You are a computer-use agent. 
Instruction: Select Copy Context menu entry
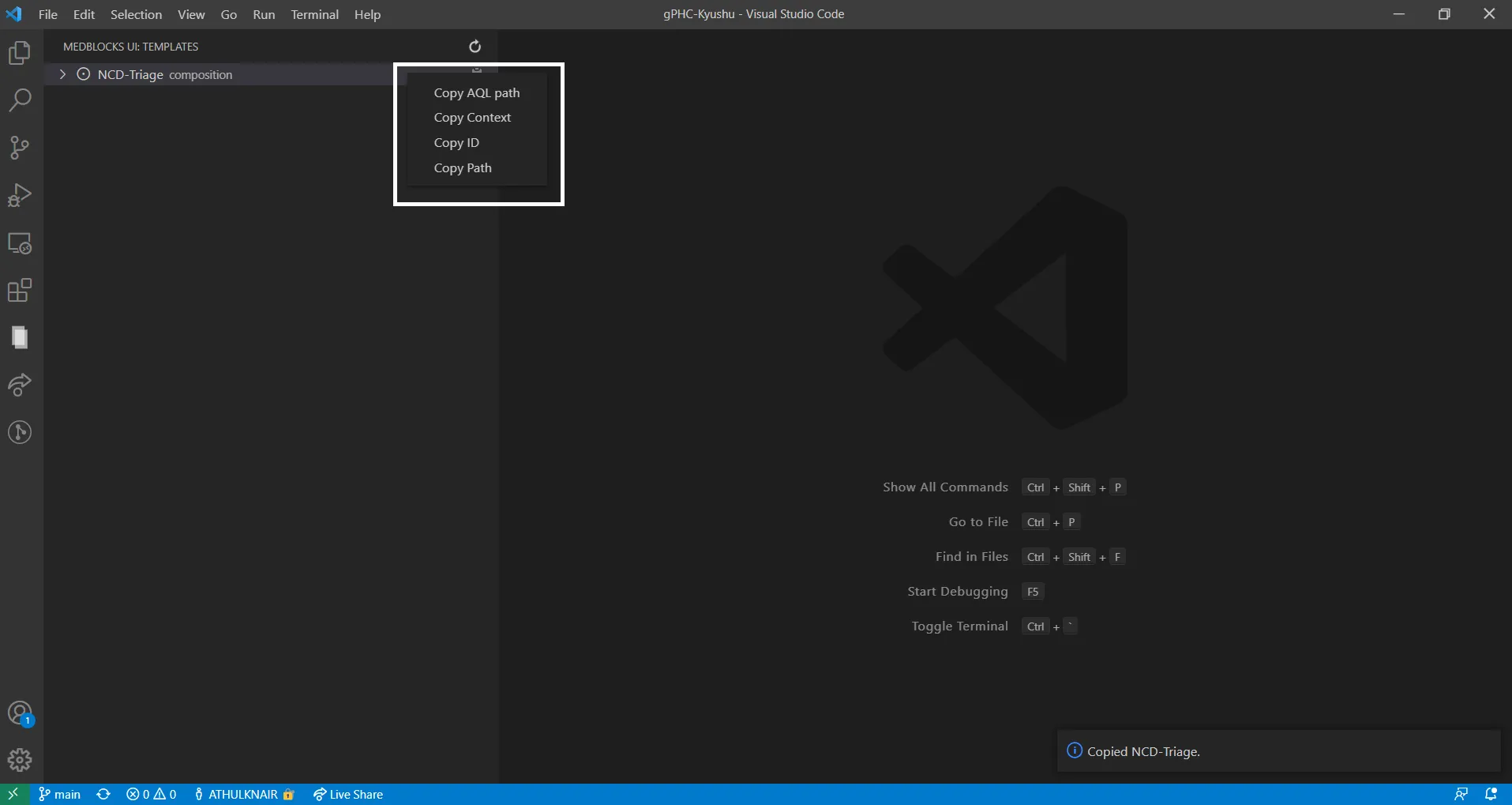tap(472, 118)
